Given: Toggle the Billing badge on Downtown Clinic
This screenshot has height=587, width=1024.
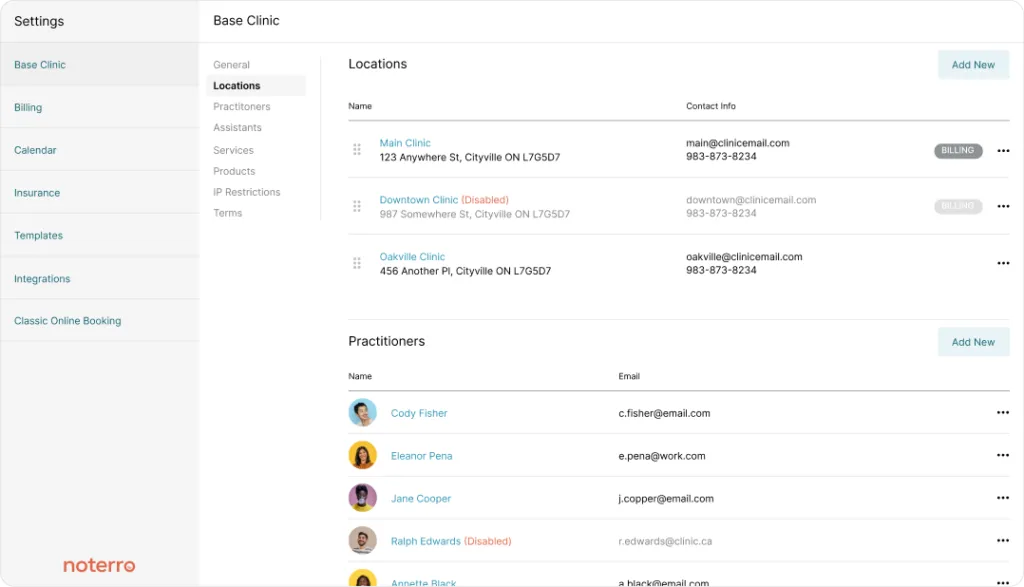Looking at the screenshot, I should point(958,206).
